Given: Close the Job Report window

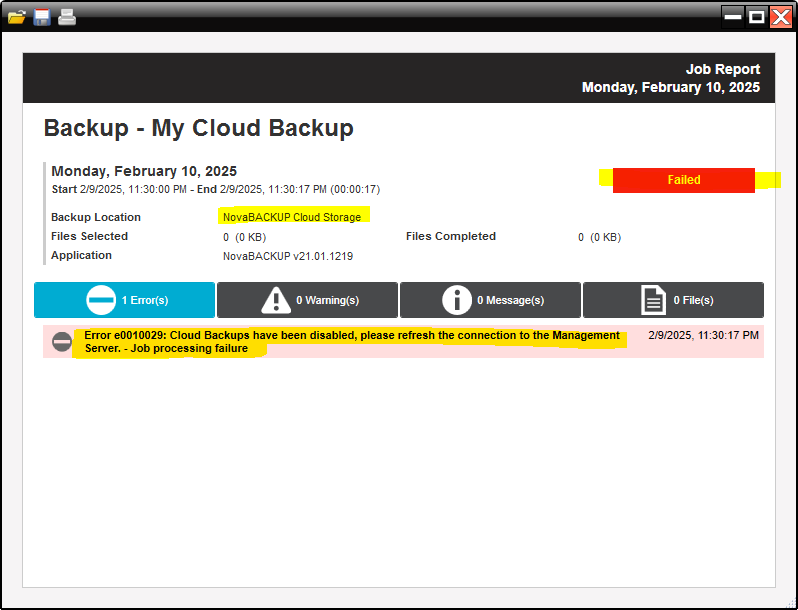Looking at the screenshot, I should coord(781,17).
